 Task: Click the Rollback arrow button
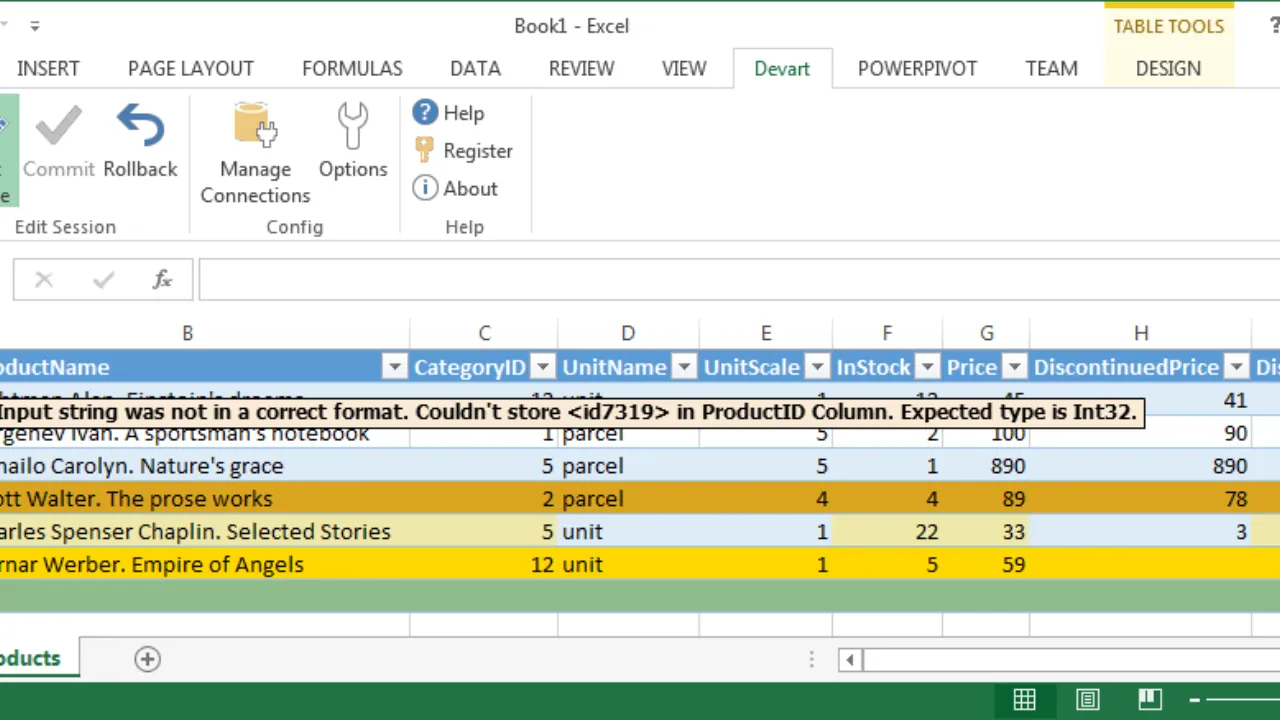point(140,142)
